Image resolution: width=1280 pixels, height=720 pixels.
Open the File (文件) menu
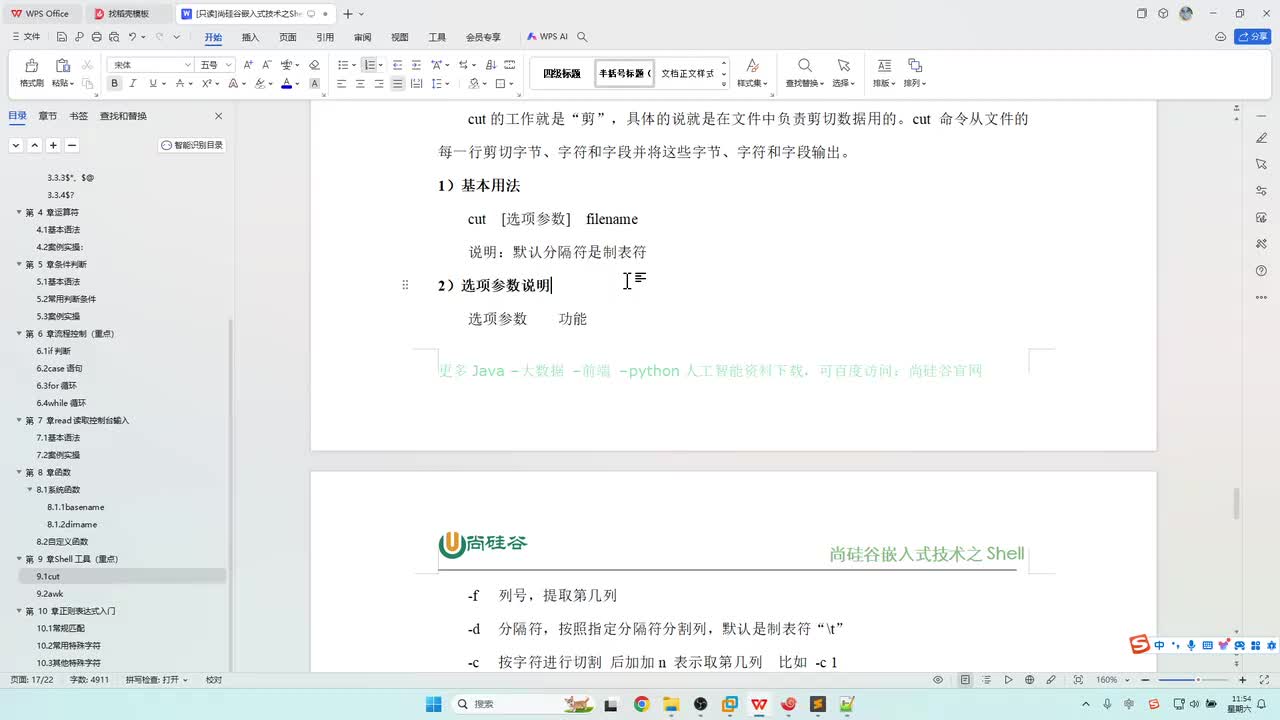pyautogui.click(x=26, y=37)
